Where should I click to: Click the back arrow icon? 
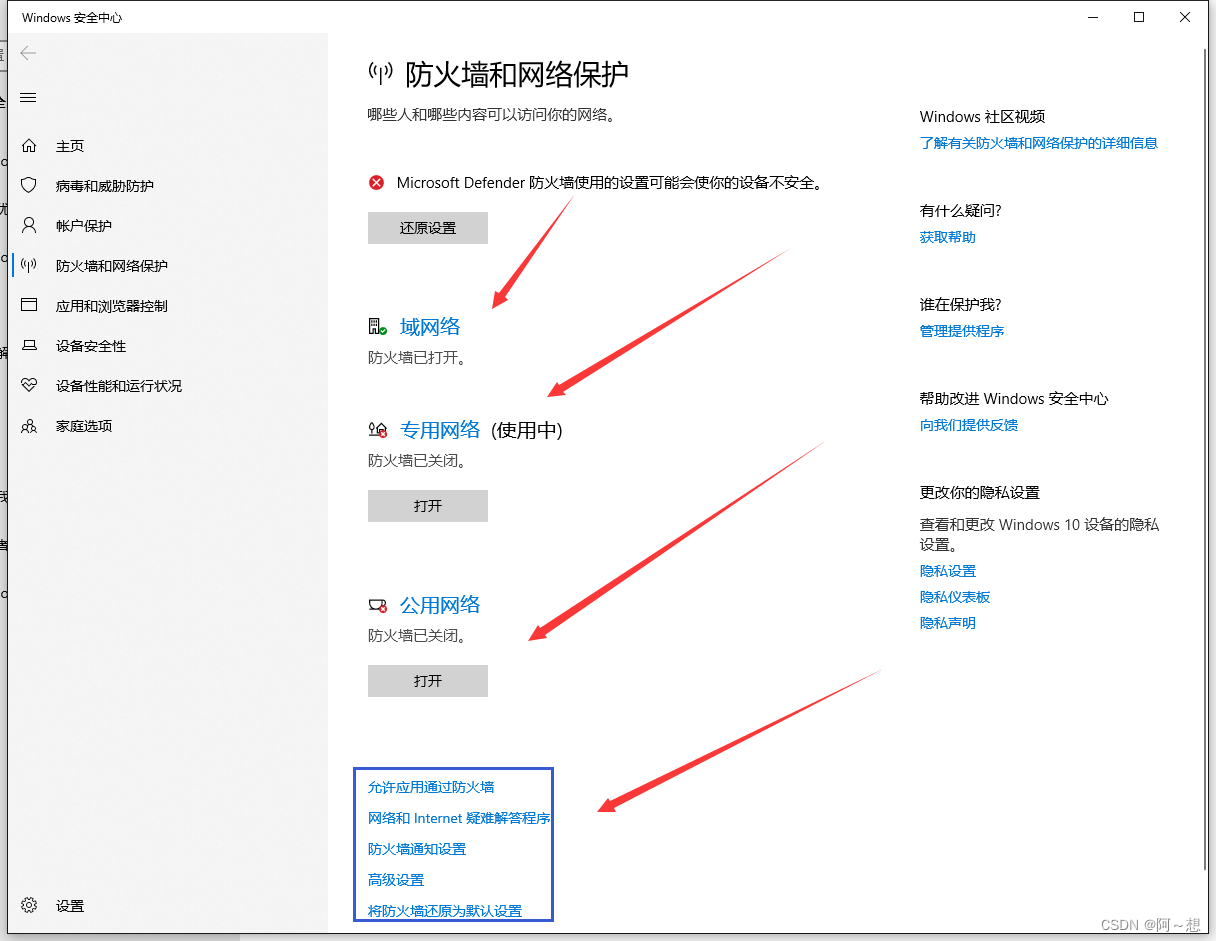(28, 53)
